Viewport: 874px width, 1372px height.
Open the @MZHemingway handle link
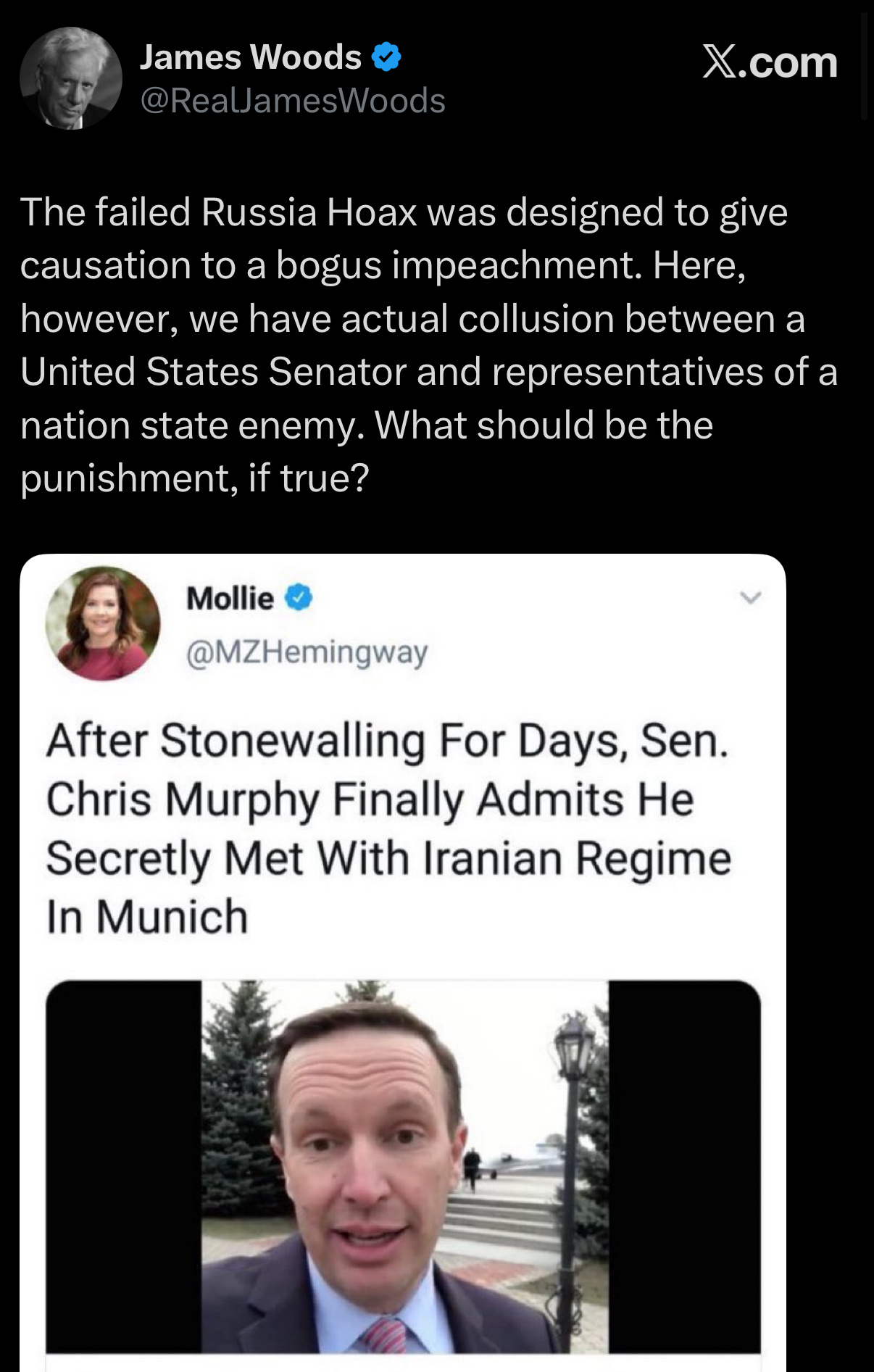[307, 652]
